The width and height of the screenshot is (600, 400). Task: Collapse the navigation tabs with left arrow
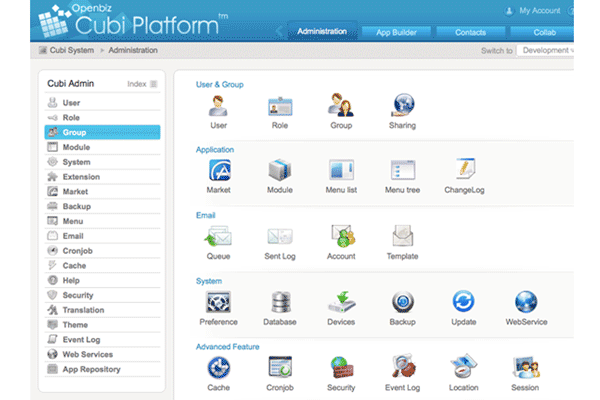click(x=279, y=31)
